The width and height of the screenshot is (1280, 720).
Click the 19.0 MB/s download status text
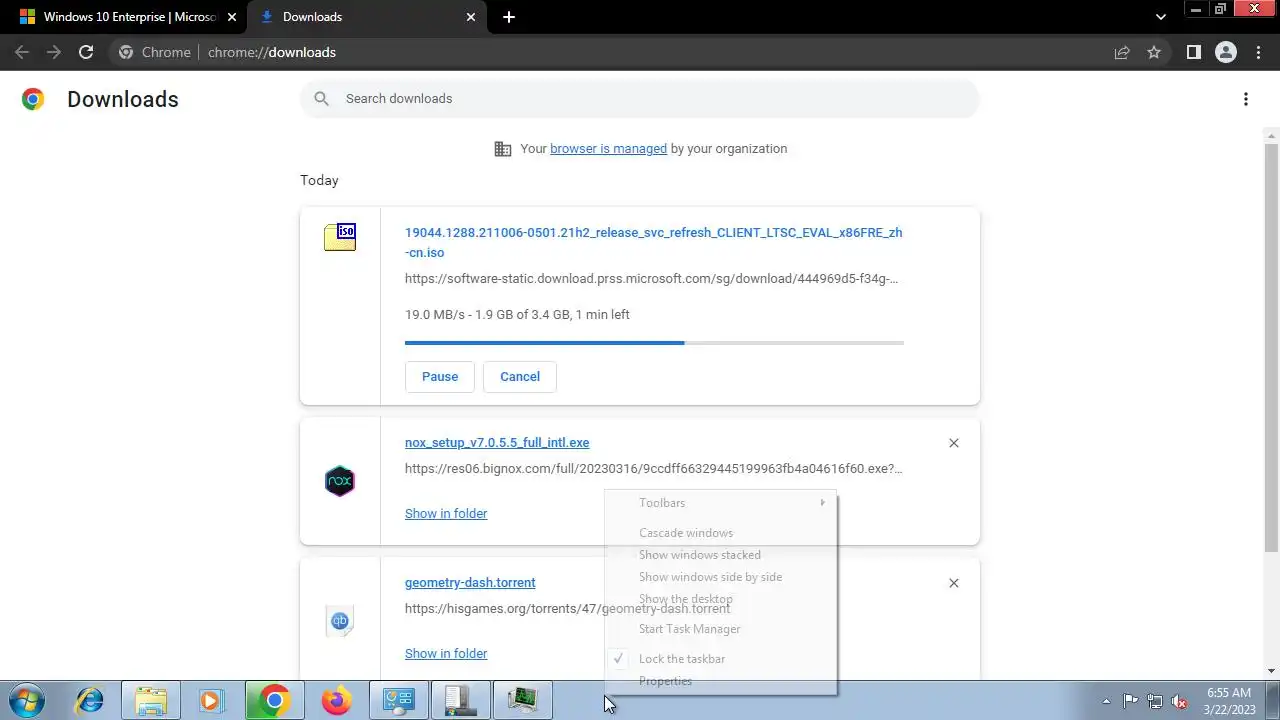pyautogui.click(x=517, y=315)
